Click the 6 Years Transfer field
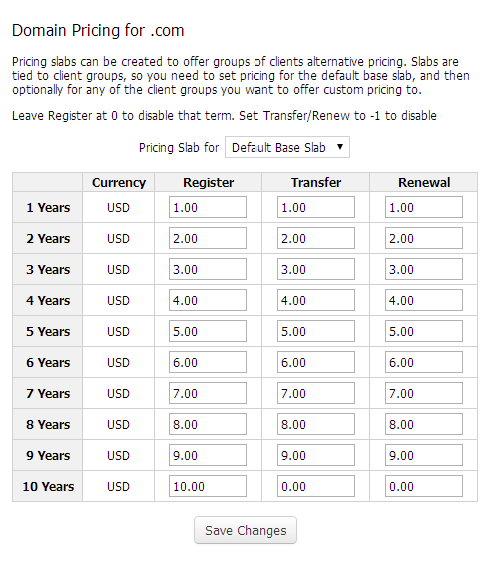Screen dimensions: 482x561 pyautogui.click(x=316, y=362)
